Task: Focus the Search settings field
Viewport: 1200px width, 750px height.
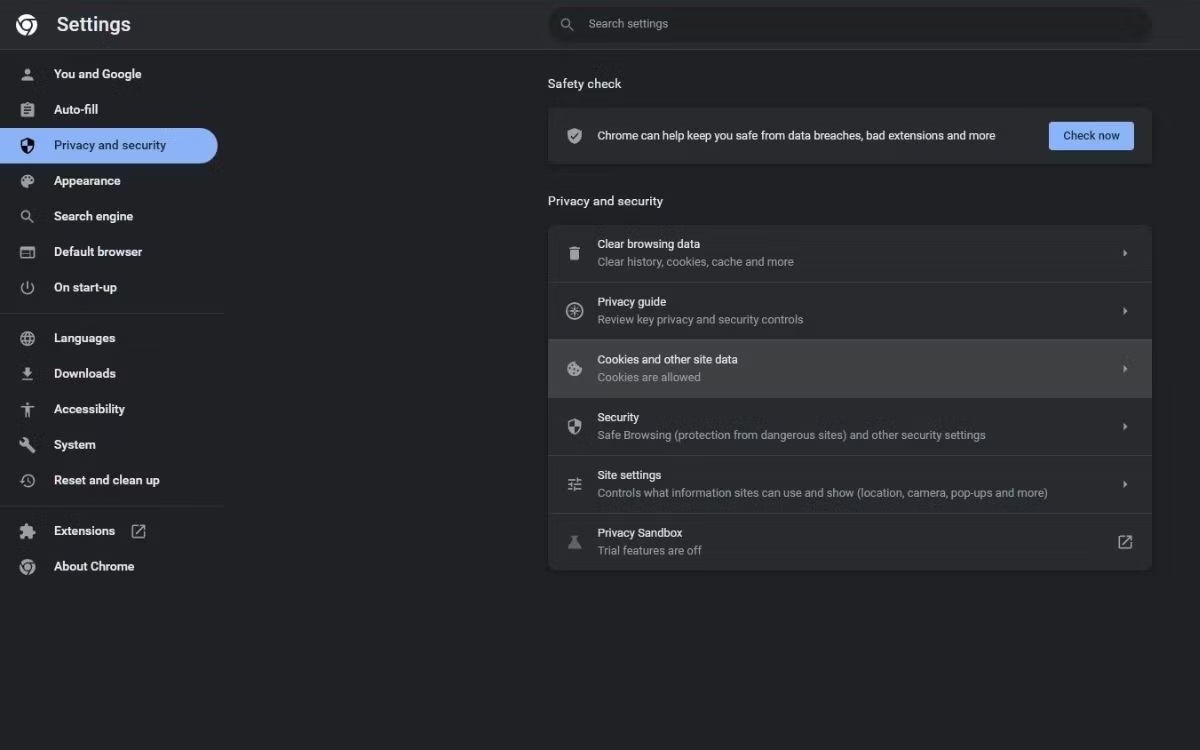Action: pyautogui.click(x=850, y=24)
